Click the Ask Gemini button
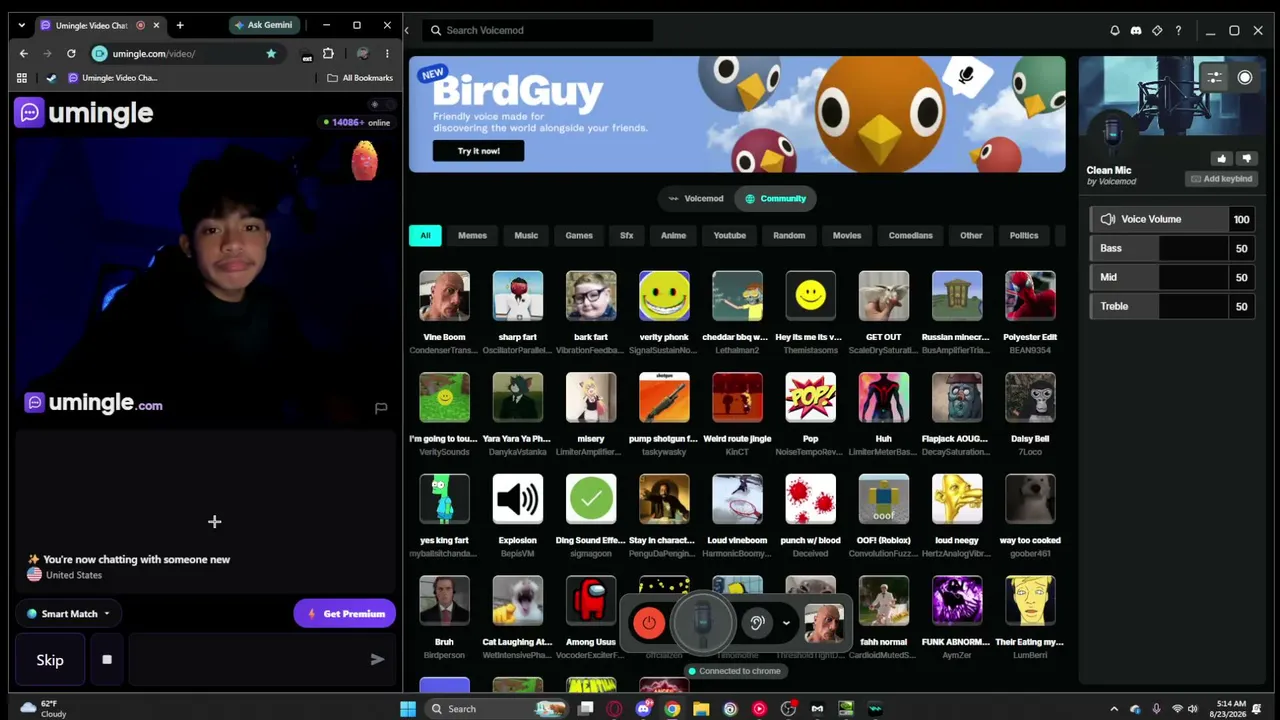Image resolution: width=1280 pixels, height=720 pixels. (263, 25)
